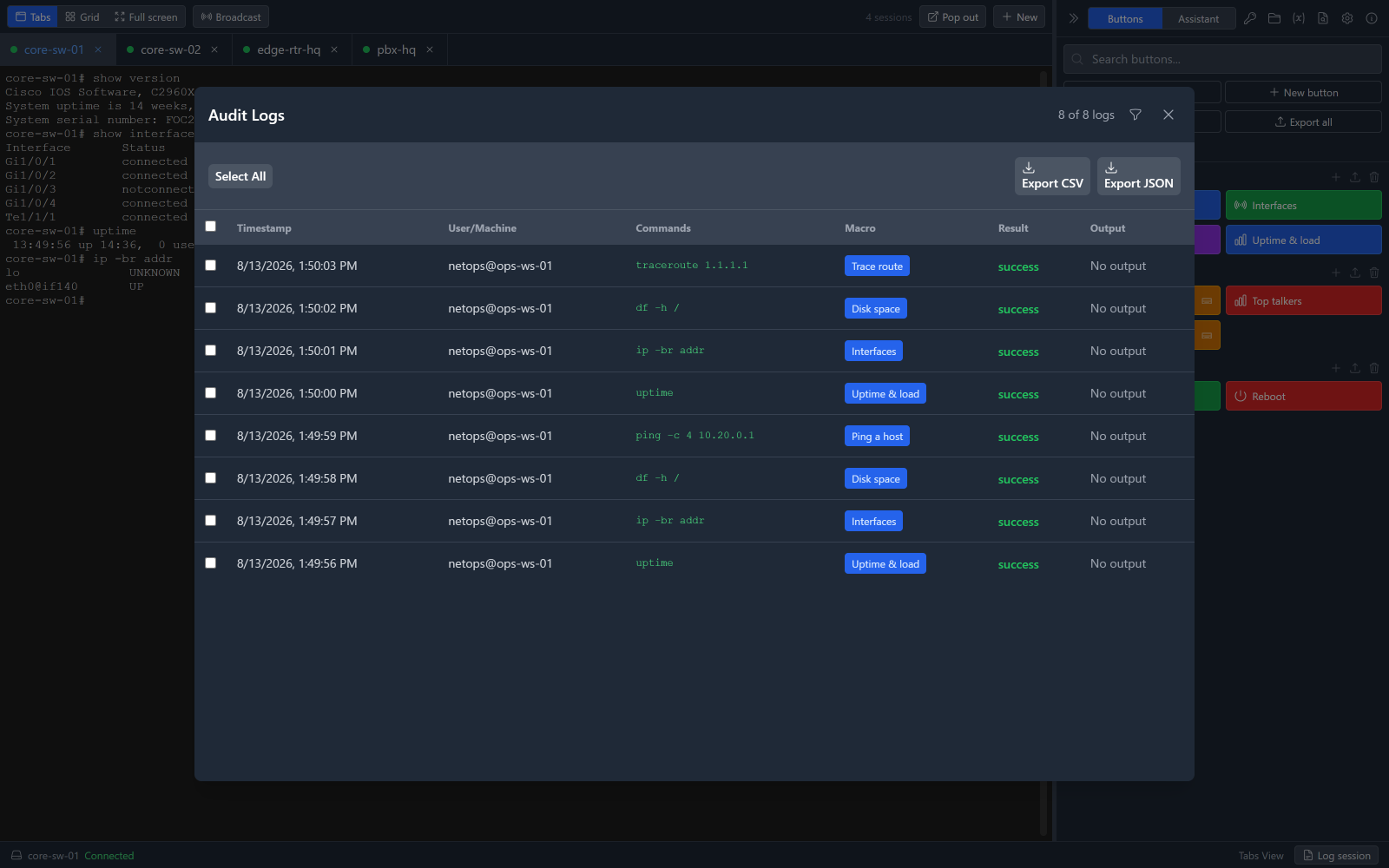
Task: Click the Top talkers button
Action: [x=1304, y=300]
